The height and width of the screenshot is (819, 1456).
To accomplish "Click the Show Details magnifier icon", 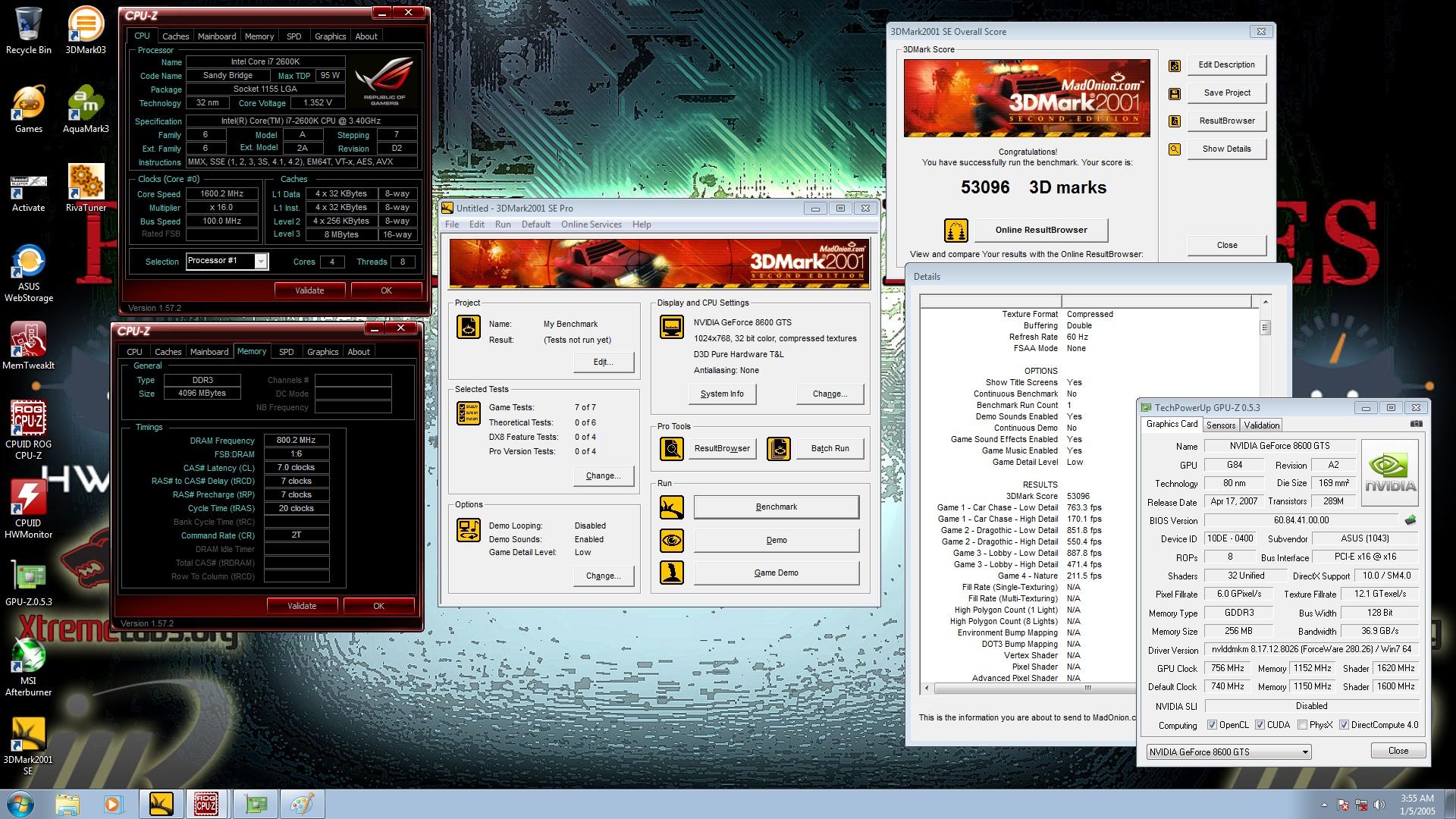I will click(1175, 149).
